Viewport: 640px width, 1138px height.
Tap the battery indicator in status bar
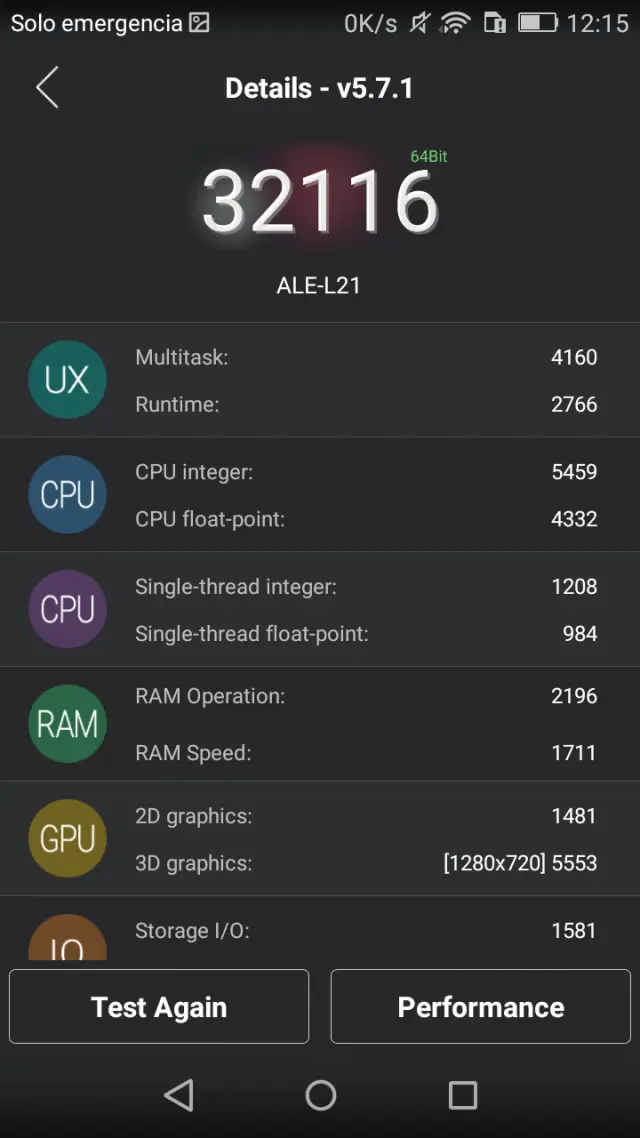pyautogui.click(x=537, y=23)
